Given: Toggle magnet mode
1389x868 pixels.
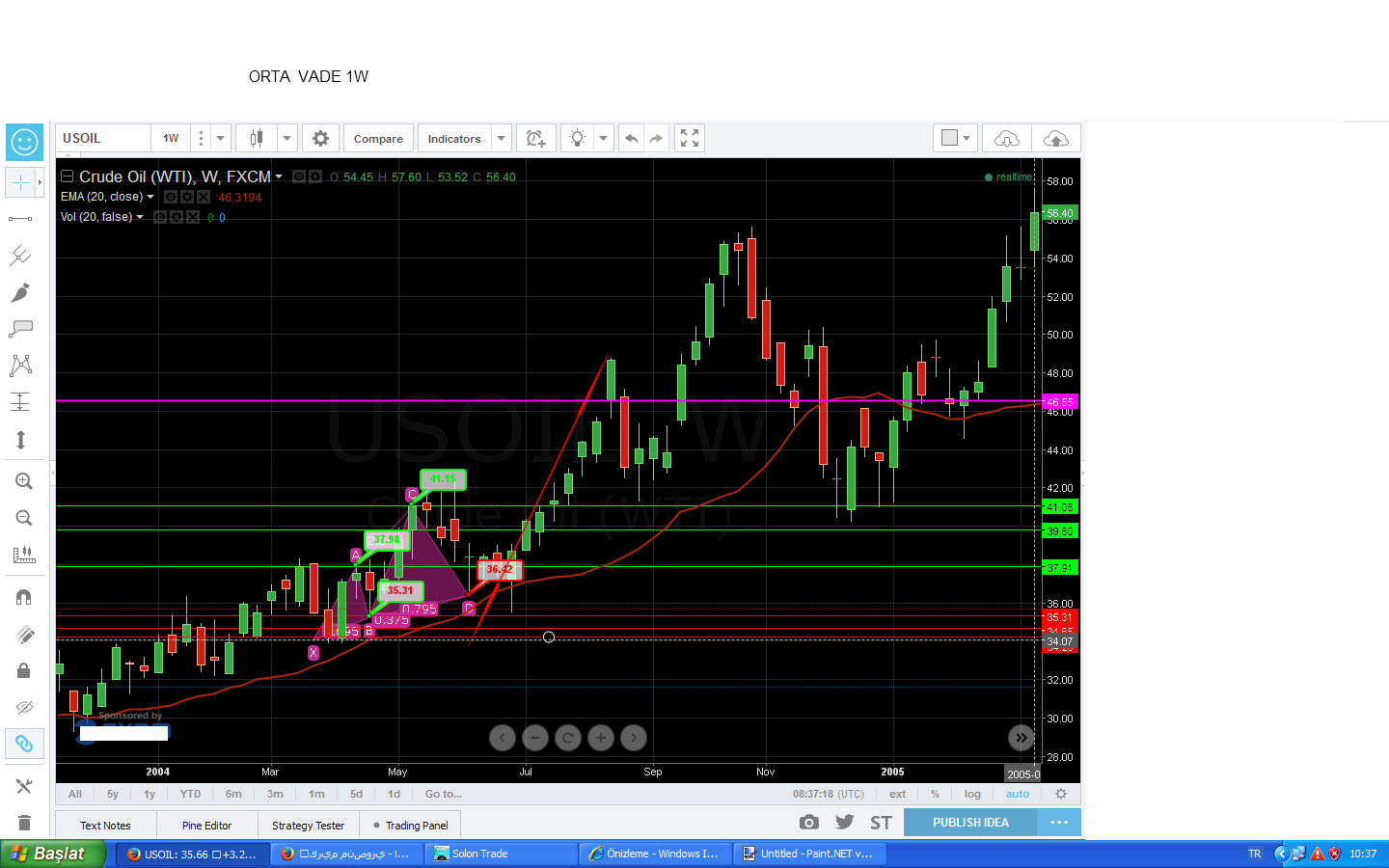Looking at the screenshot, I should (x=24, y=597).
